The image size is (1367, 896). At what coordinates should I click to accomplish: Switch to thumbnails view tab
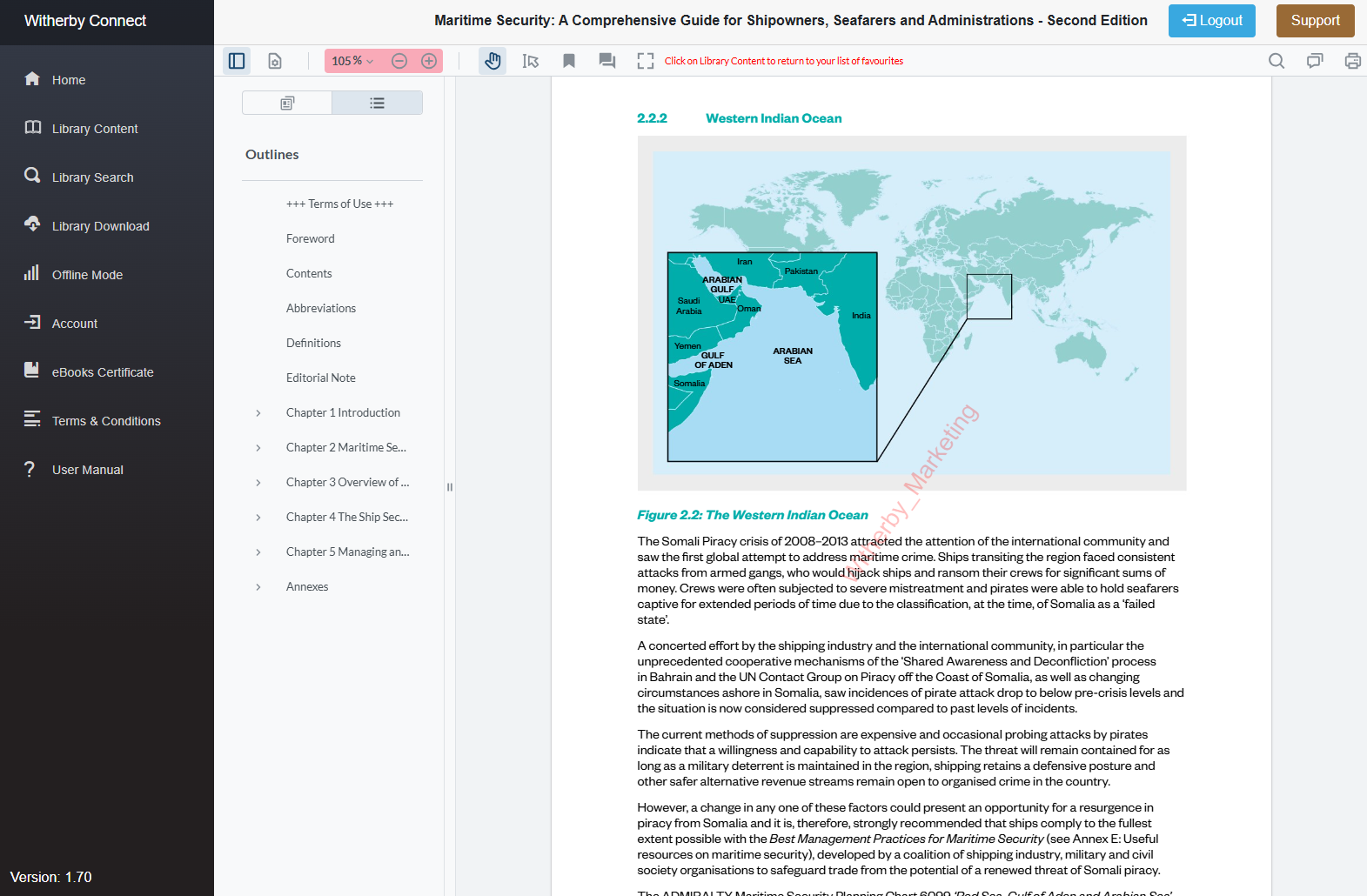click(x=287, y=103)
